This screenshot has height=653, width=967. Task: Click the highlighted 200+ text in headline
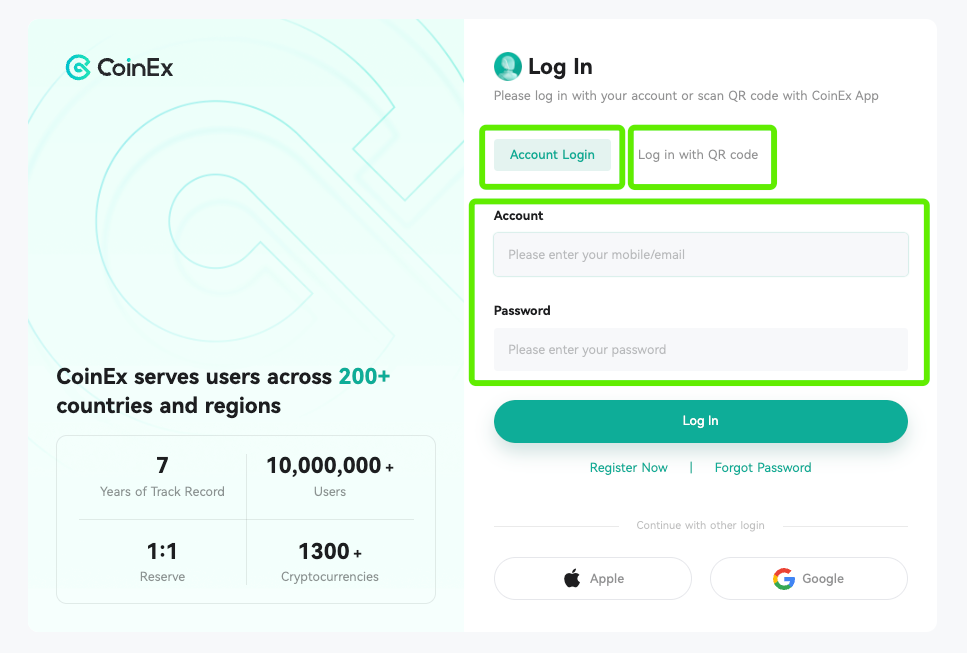click(364, 377)
